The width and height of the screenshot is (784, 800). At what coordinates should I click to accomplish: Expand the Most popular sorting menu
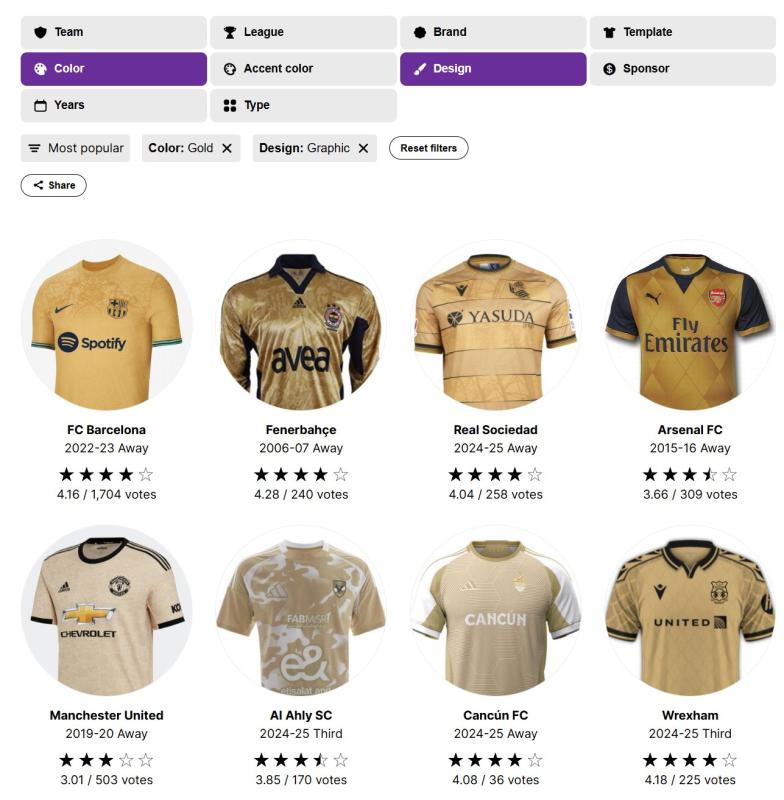tap(75, 148)
